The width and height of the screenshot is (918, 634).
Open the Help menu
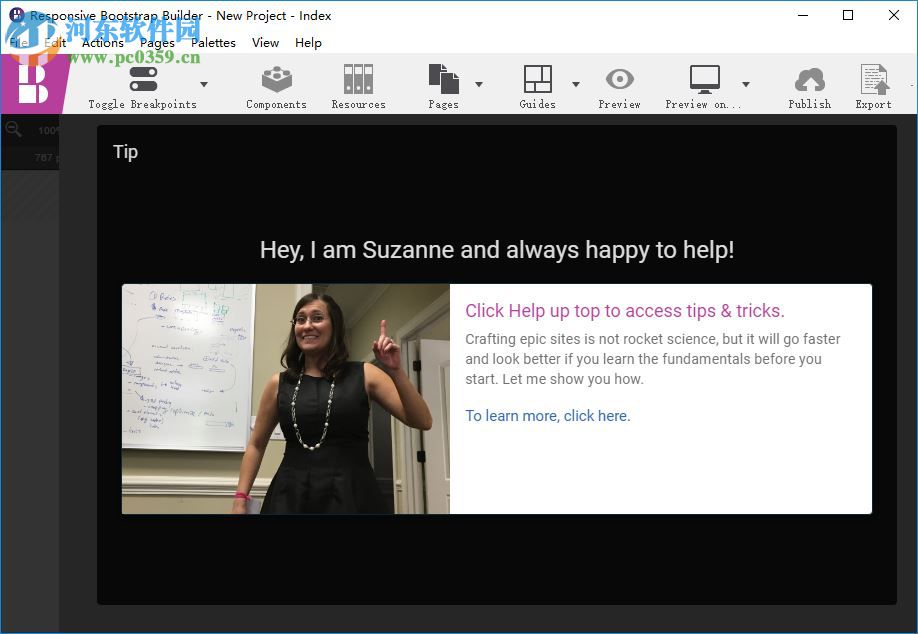pos(308,43)
